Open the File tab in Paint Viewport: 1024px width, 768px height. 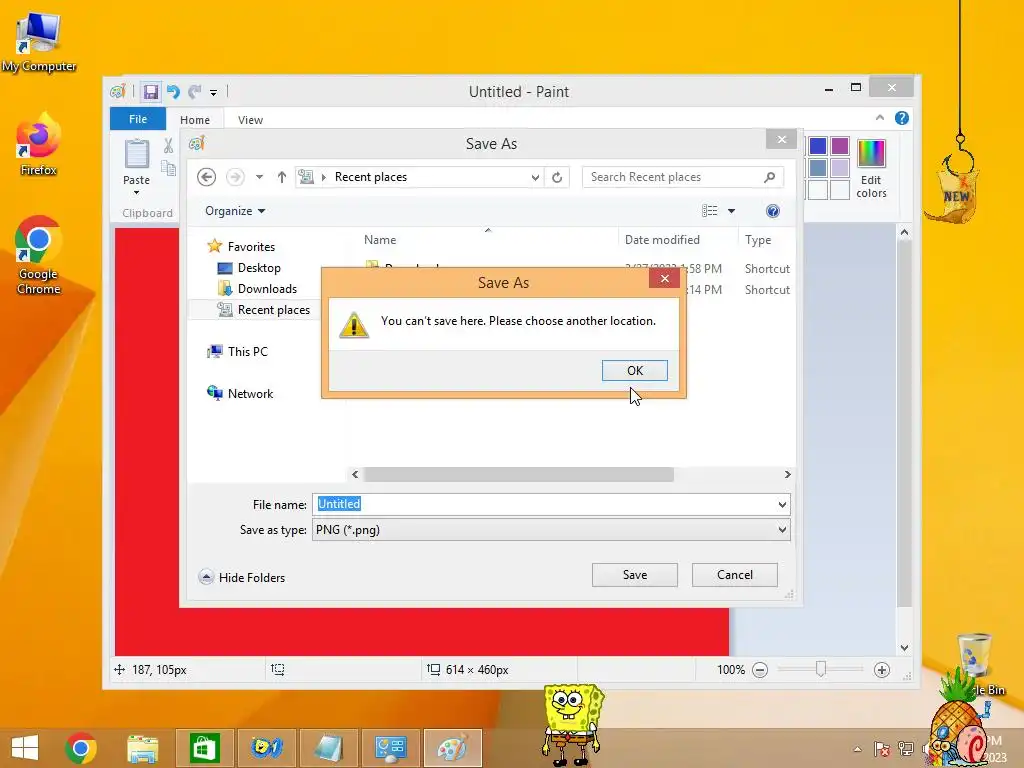coord(138,119)
